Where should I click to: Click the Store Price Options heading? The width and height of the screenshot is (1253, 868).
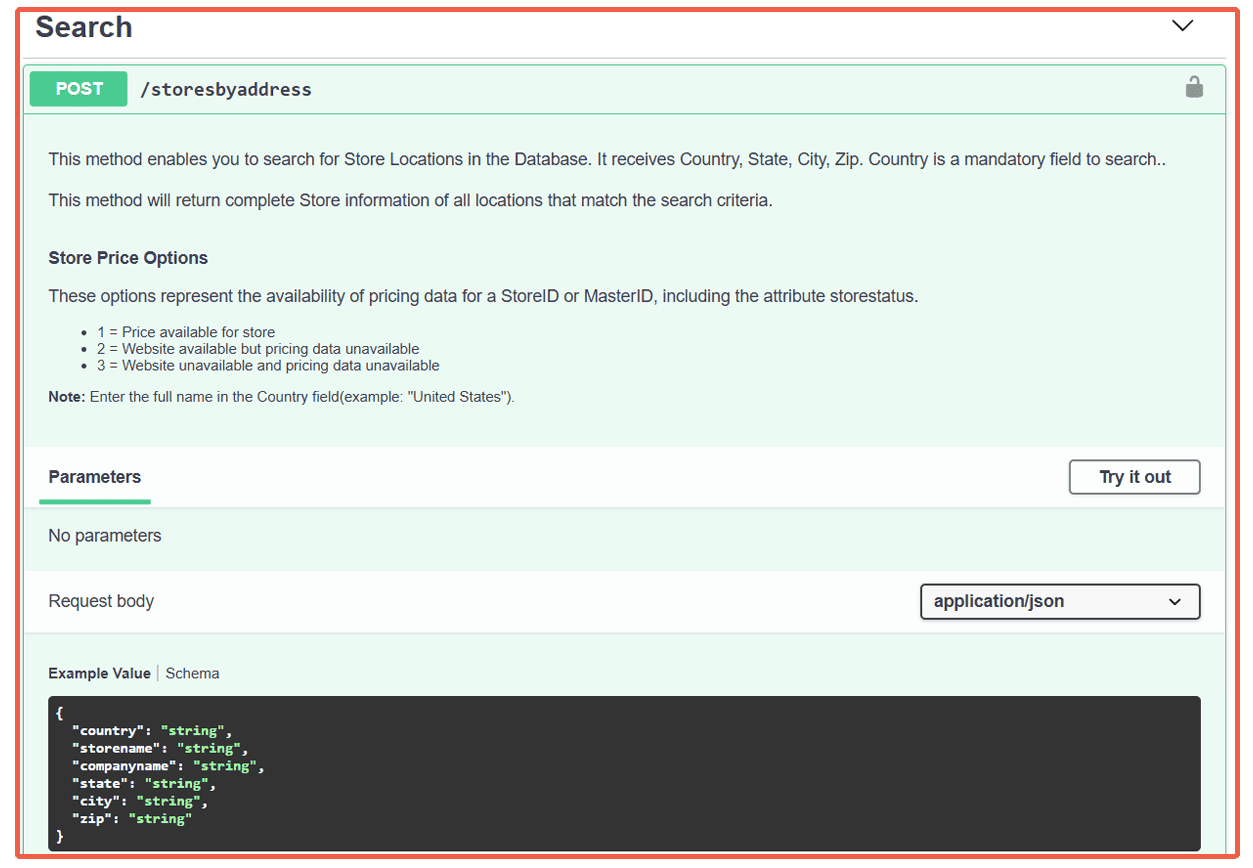[128, 258]
